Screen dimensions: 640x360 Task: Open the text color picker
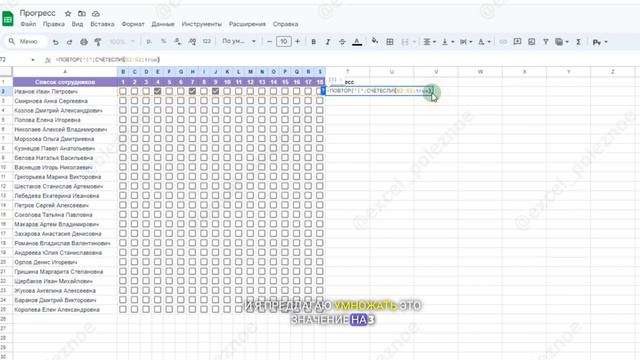click(x=357, y=42)
